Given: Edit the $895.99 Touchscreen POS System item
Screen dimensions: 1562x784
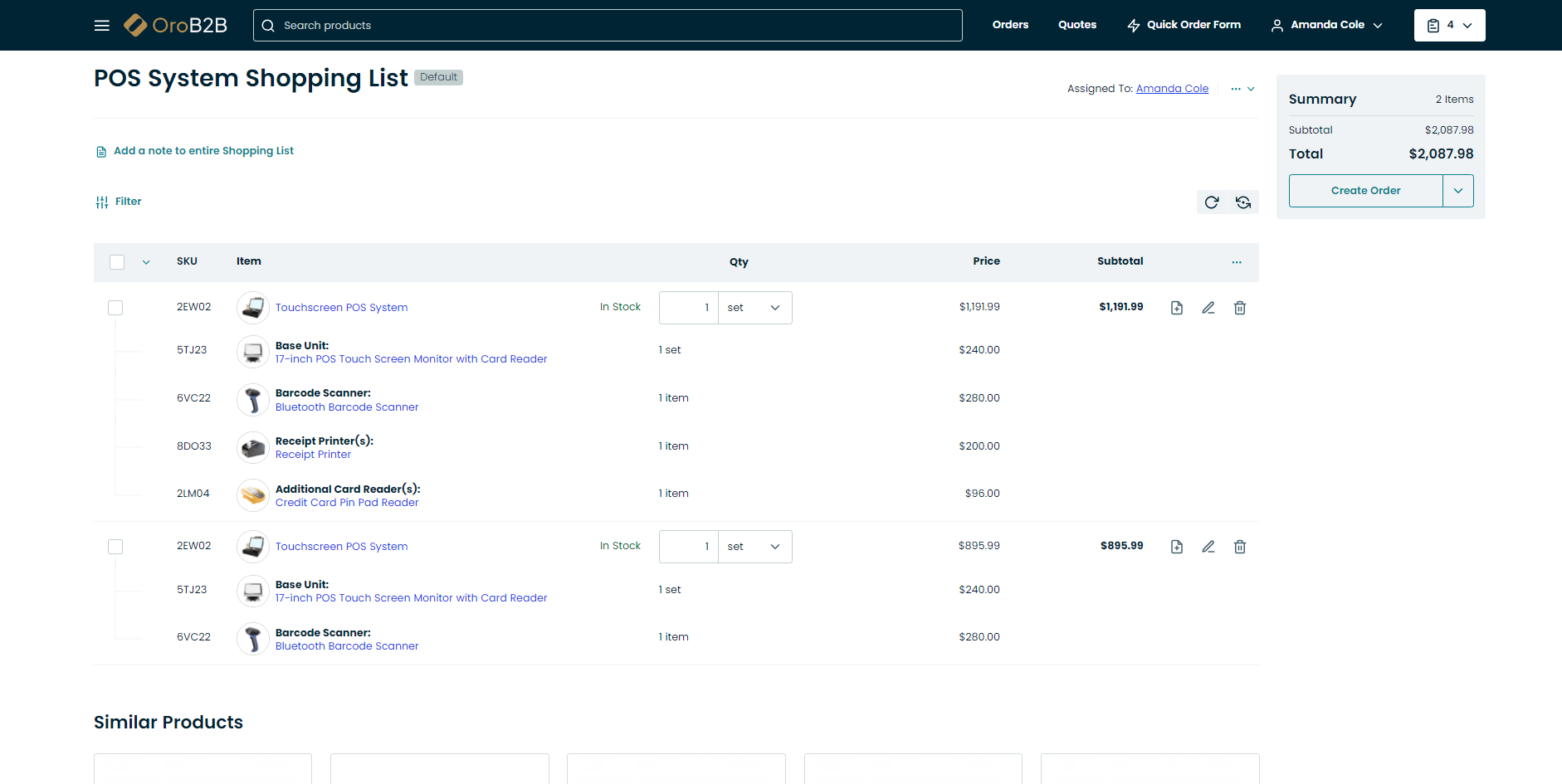Looking at the screenshot, I should coord(1208,547).
